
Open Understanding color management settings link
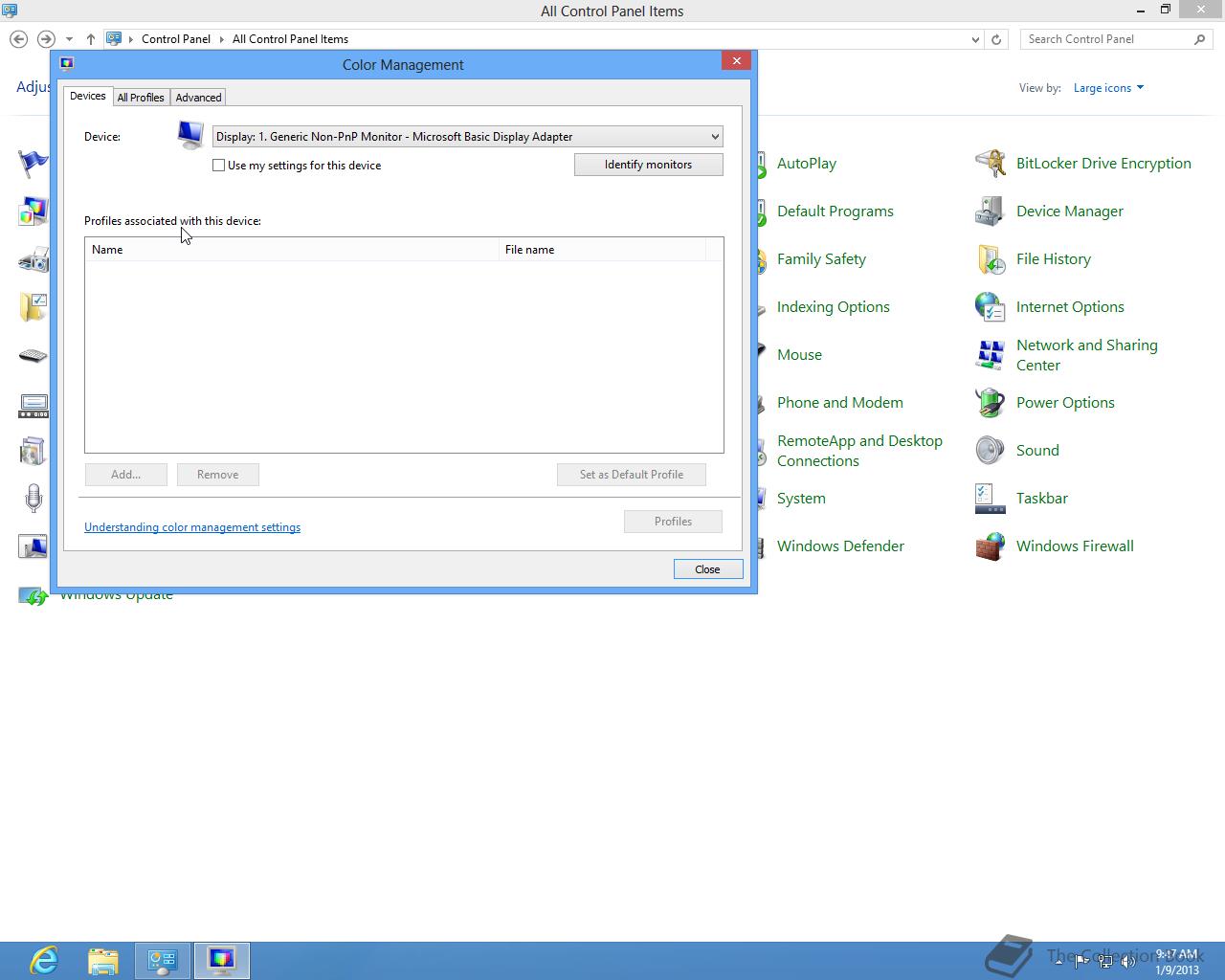coord(192,527)
